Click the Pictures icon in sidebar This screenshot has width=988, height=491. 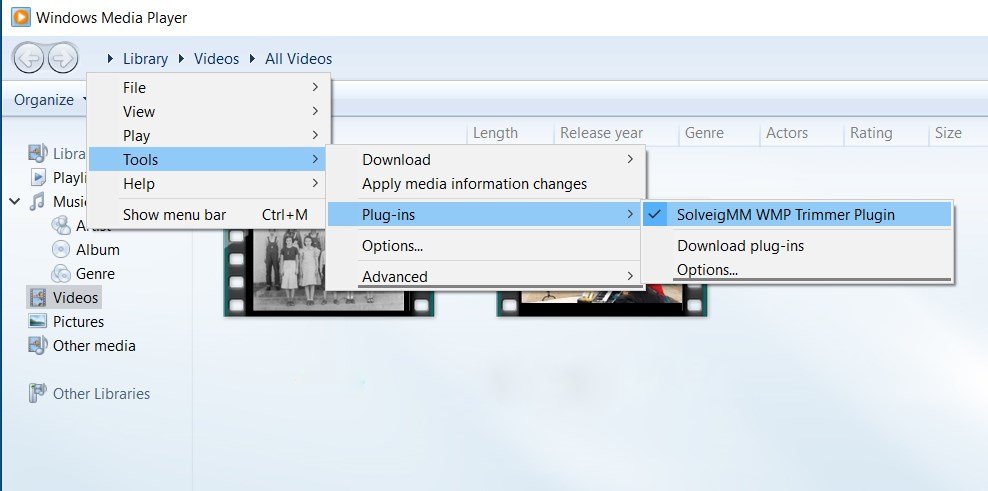(x=38, y=321)
